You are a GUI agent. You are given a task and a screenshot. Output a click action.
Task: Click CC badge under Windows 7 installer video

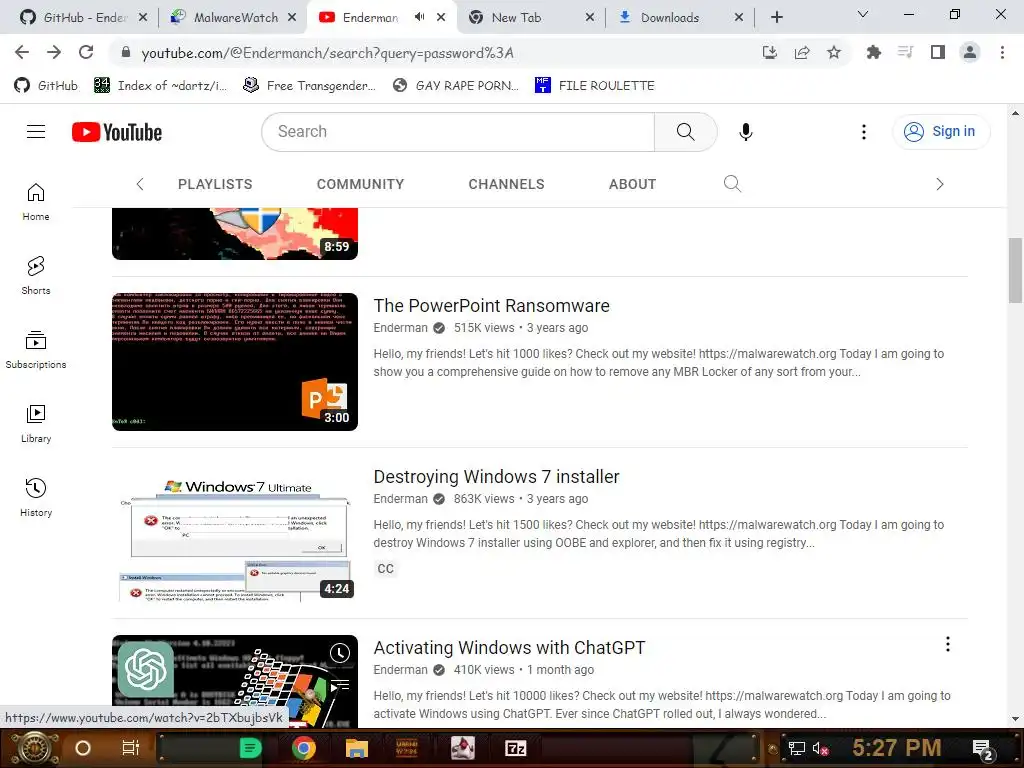click(385, 569)
